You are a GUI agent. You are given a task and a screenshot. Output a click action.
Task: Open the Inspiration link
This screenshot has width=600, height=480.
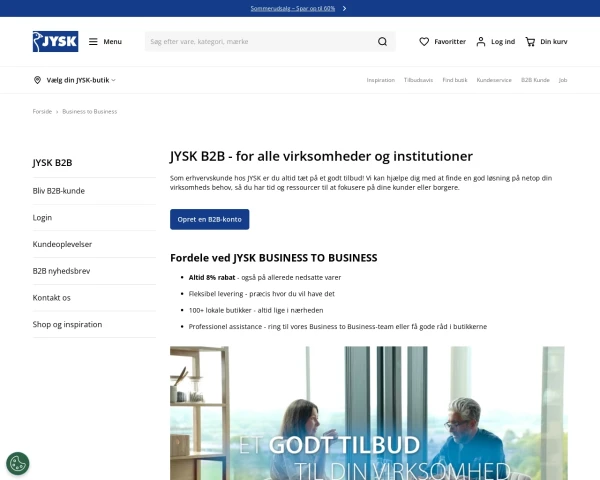[x=380, y=80]
